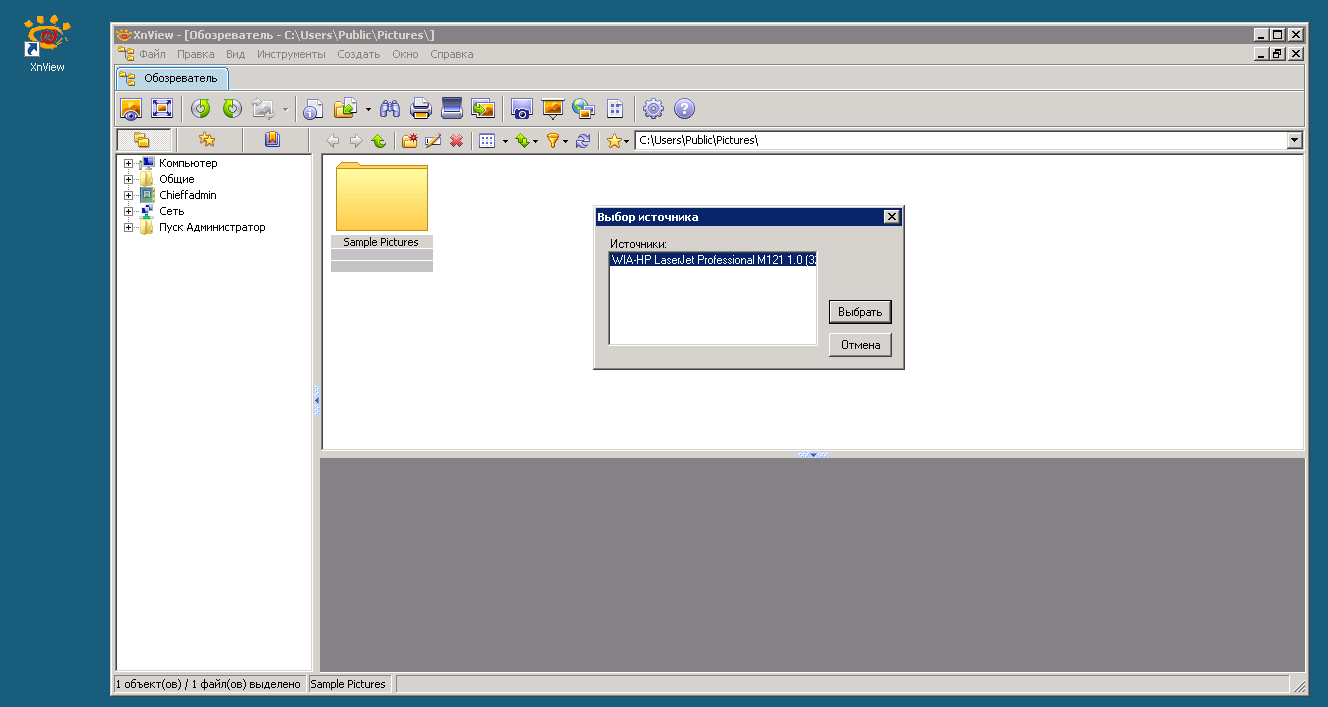Switch to the Favorites star tab
Screen dimensions: 1328x707
(x=207, y=140)
